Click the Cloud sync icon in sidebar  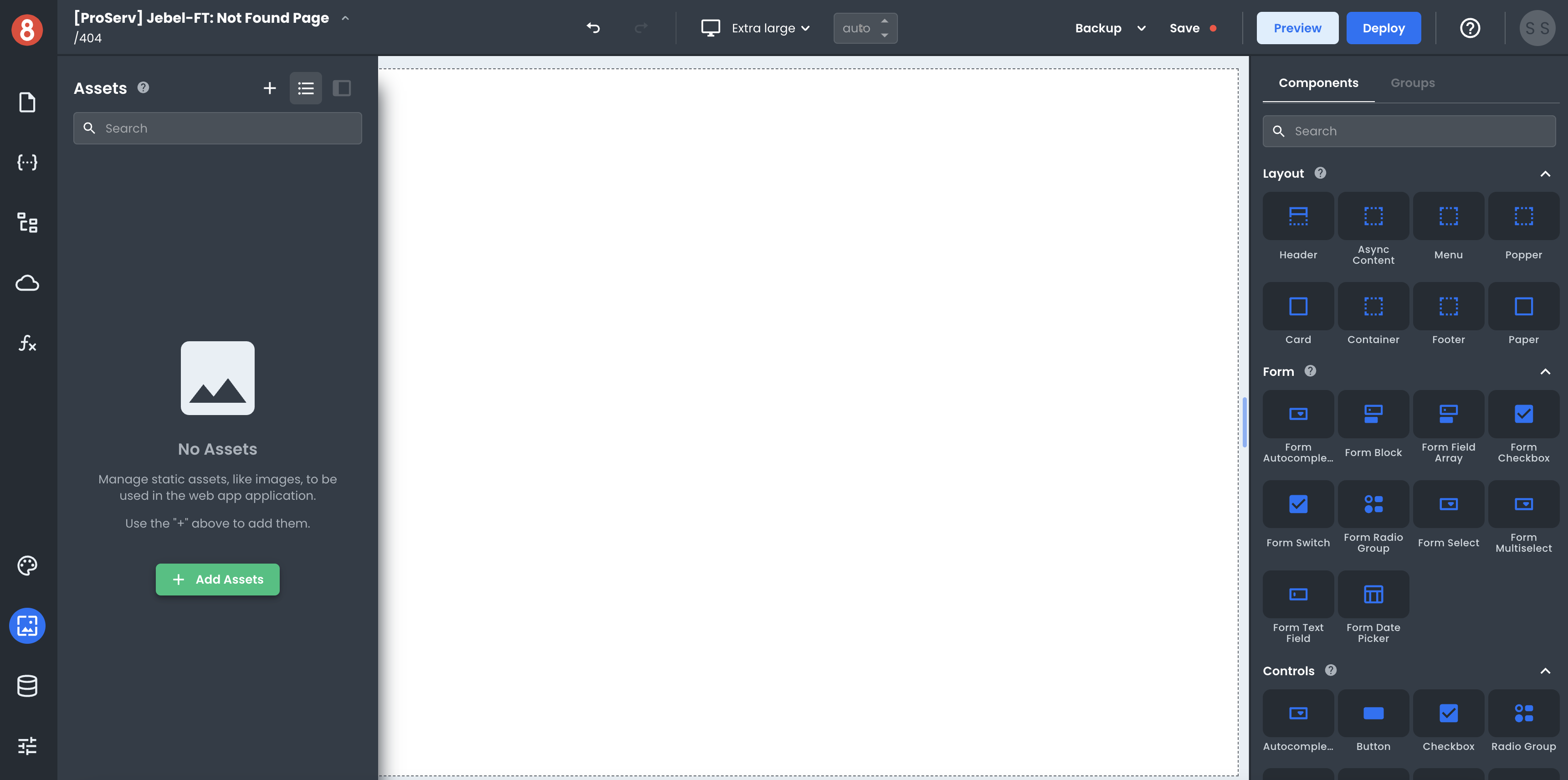pyautogui.click(x=27, y=283)
